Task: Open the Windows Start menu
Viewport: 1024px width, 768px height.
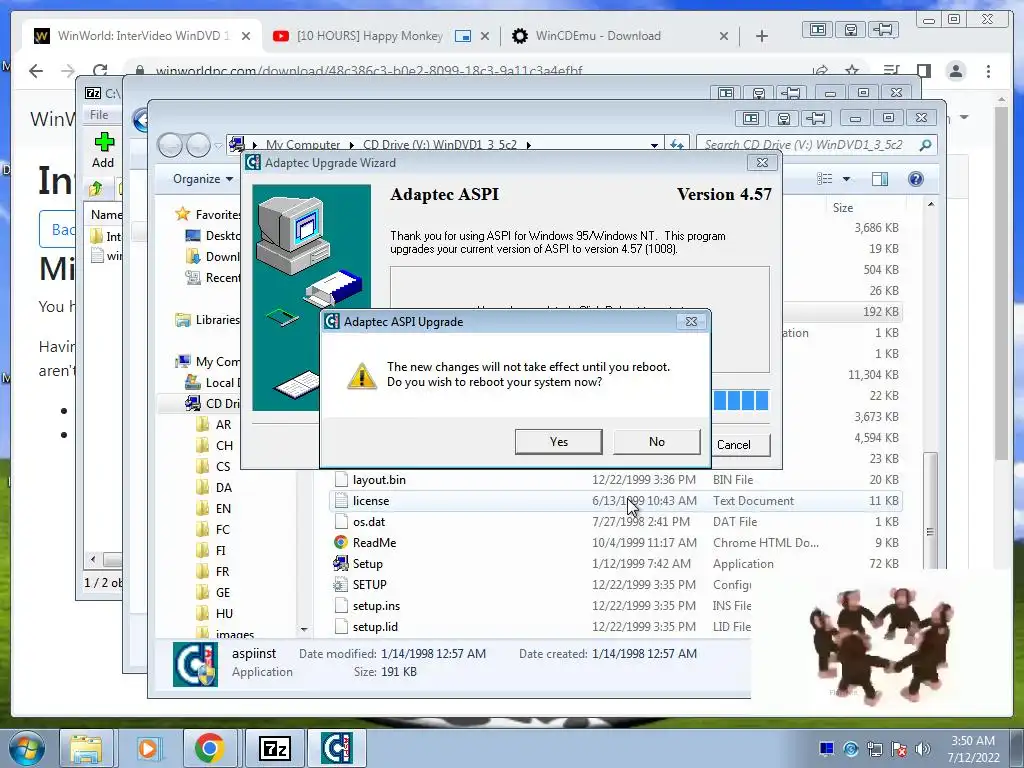Action: click(26, 748)
